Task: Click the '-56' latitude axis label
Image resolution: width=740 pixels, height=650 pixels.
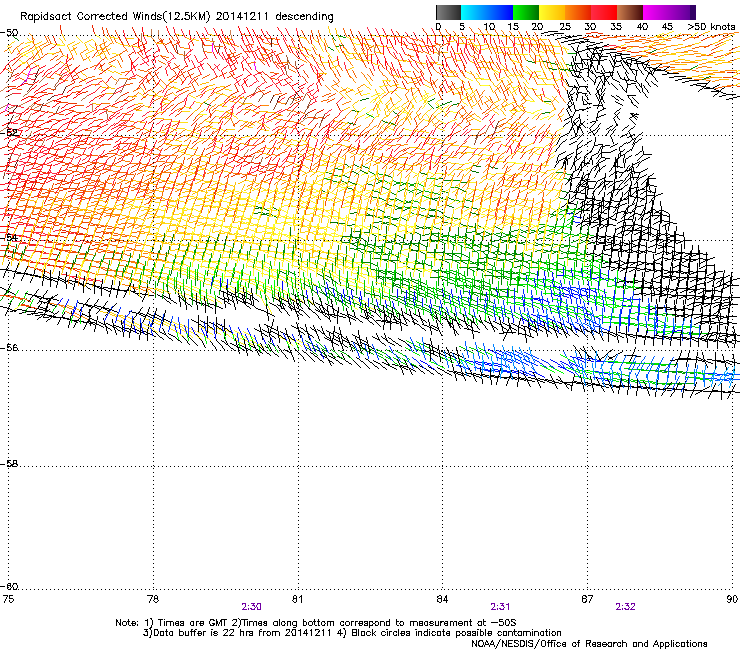Action: click(9, 347)
